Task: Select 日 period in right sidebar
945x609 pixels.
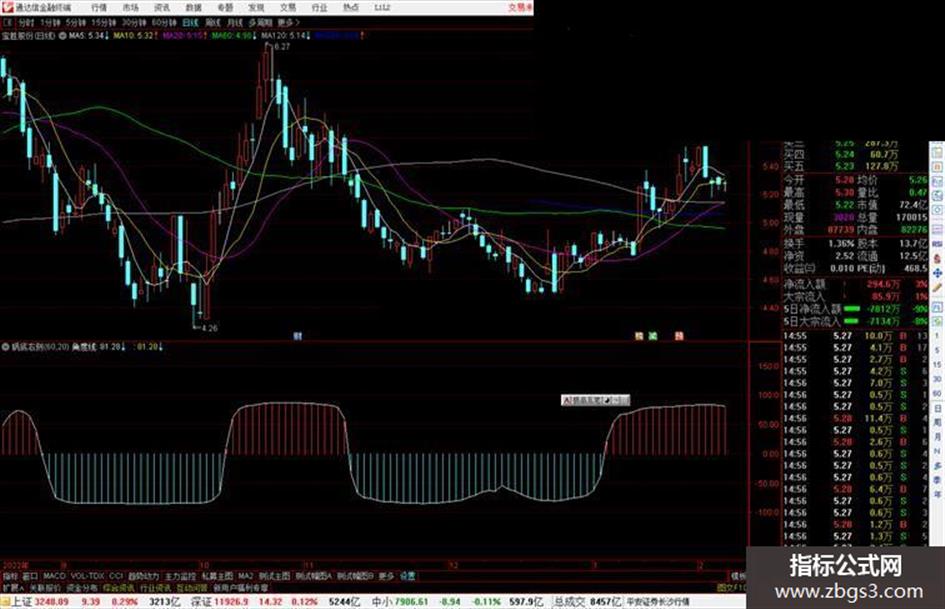Action: click(x=938, y=408)
